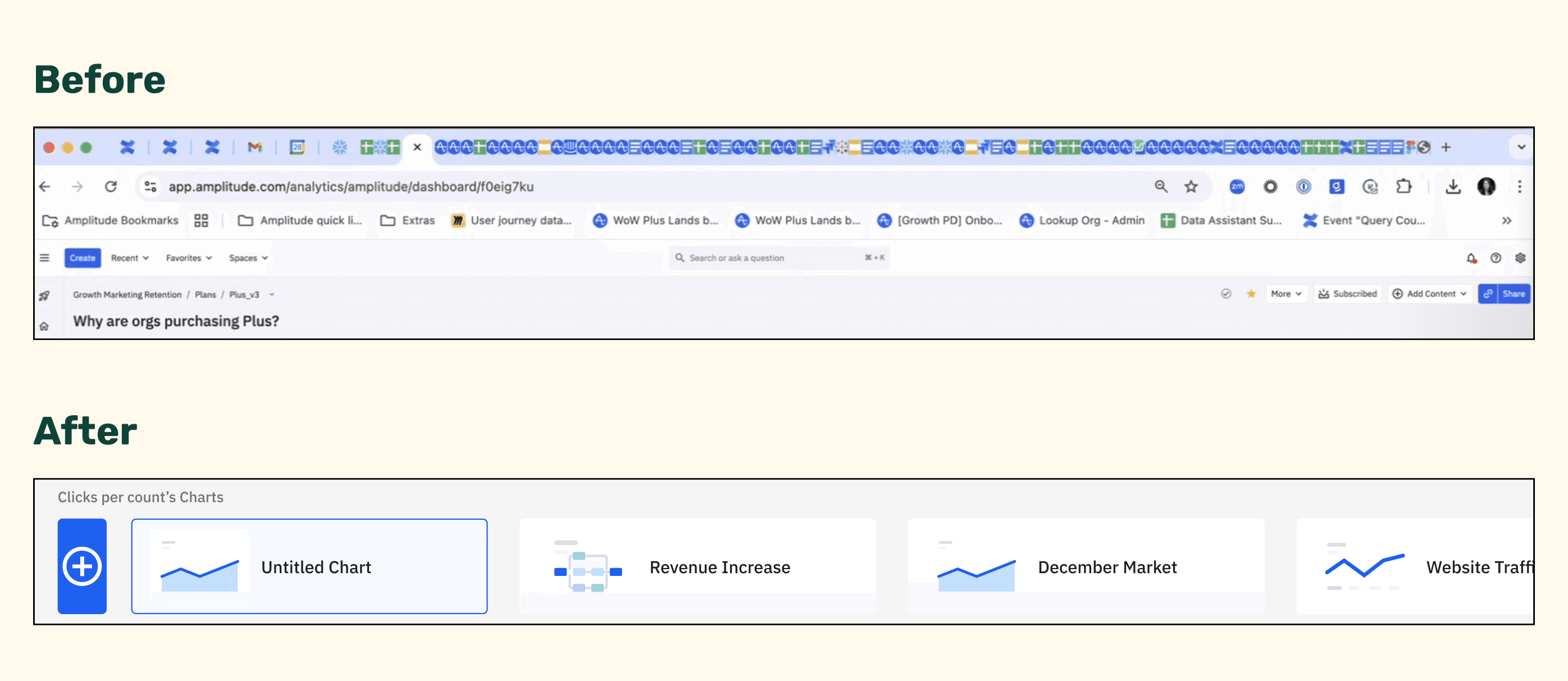
Task: Click the home icon in left sidebar
Action: point(44,326)
